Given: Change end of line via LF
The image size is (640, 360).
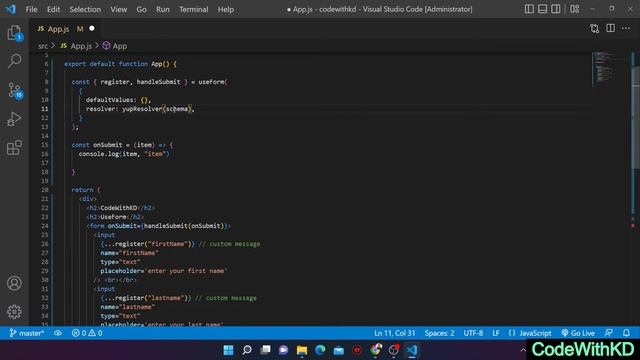Looking at the screenshot, I should pyautogui.click(x=496, y=333).
